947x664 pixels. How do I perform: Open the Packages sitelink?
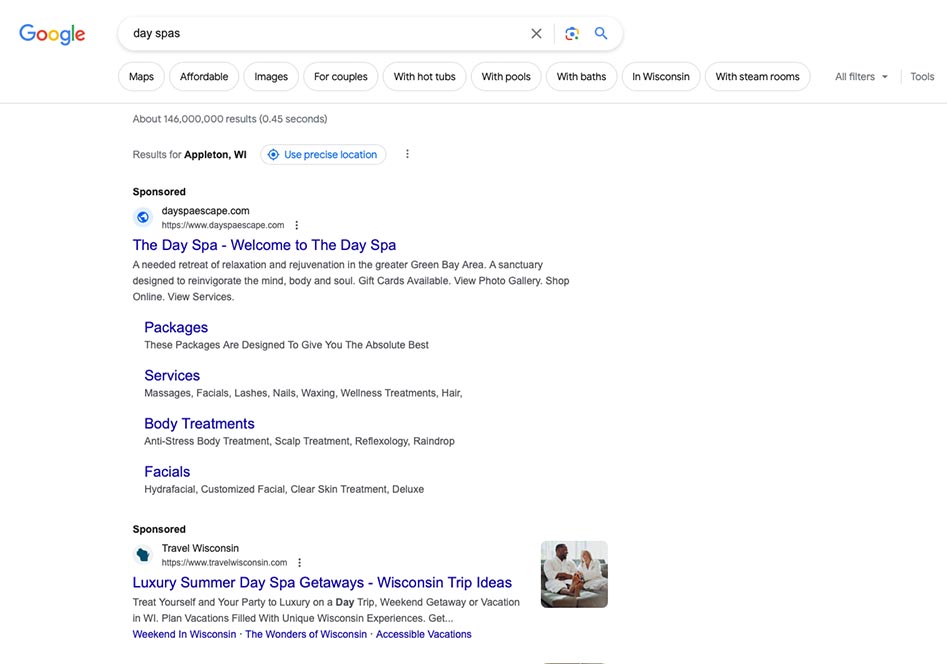pos(176,327)
